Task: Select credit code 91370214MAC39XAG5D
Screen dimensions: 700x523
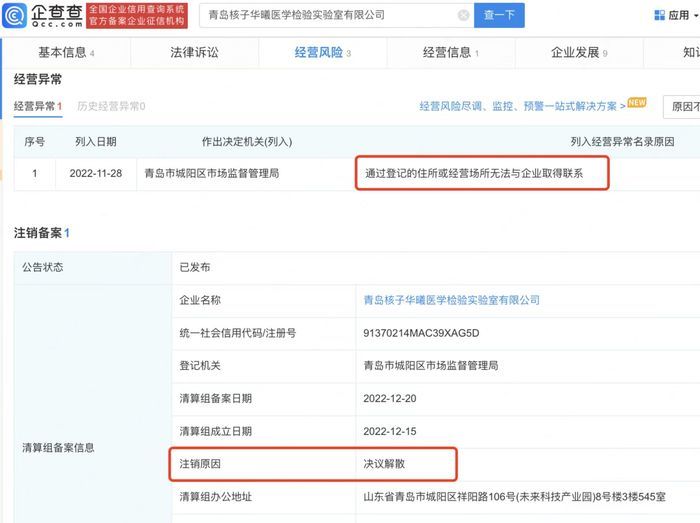Action: 421,333
